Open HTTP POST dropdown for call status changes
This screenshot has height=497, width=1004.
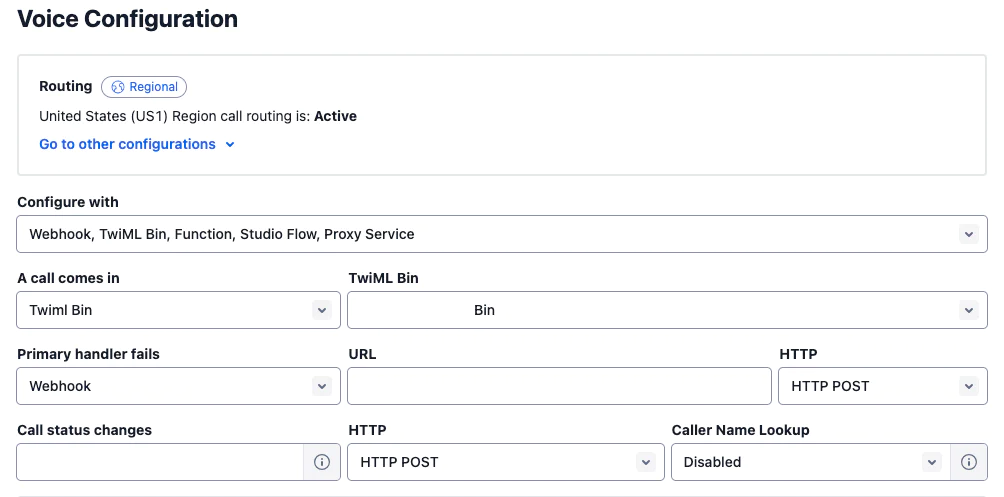click(x=506, y=462)
